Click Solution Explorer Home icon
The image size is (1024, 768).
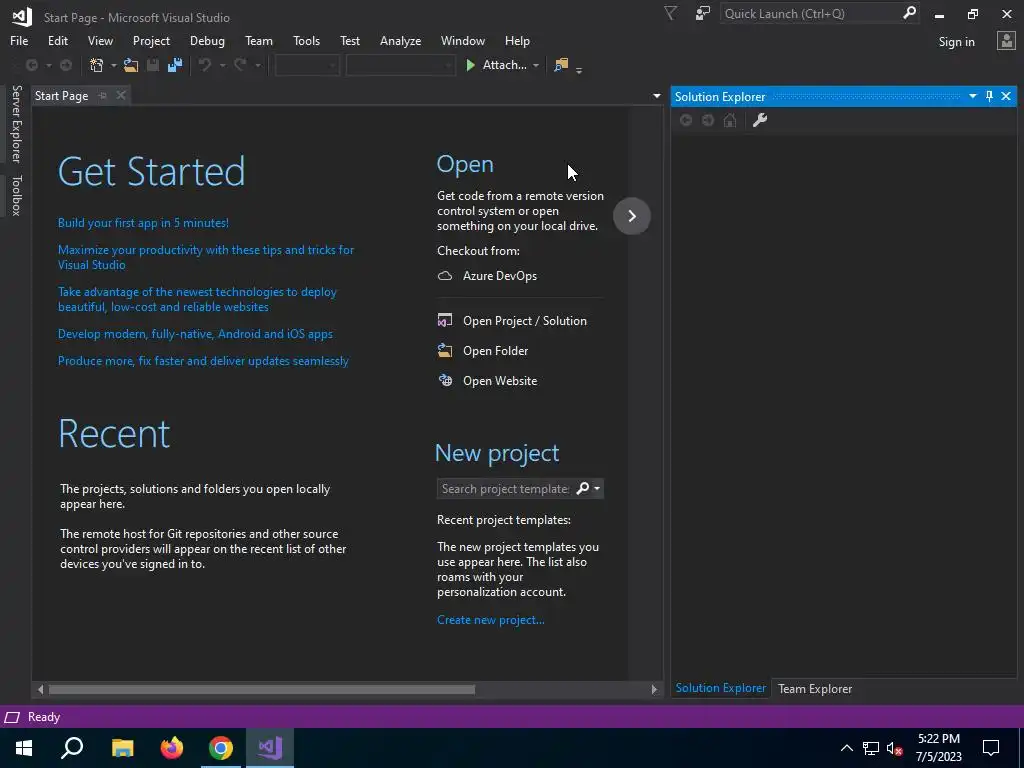click(730, 121)
